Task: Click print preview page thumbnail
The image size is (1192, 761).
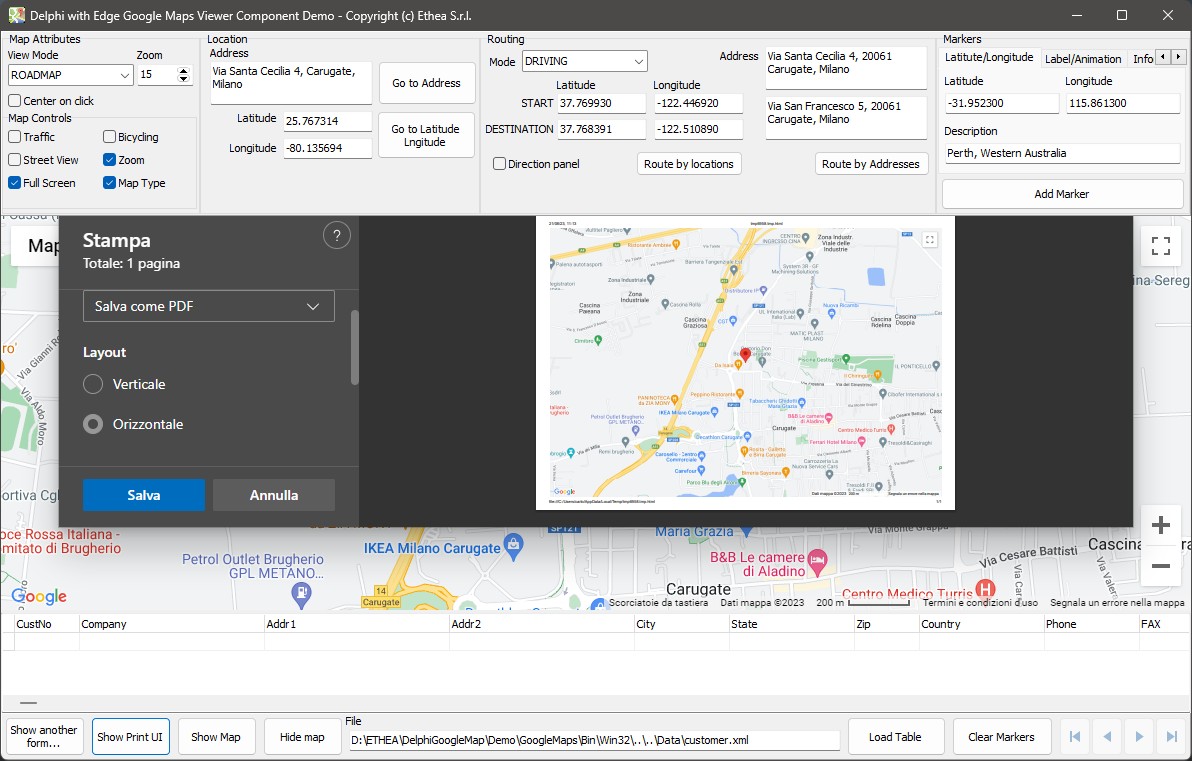Action: pos(745,363)
